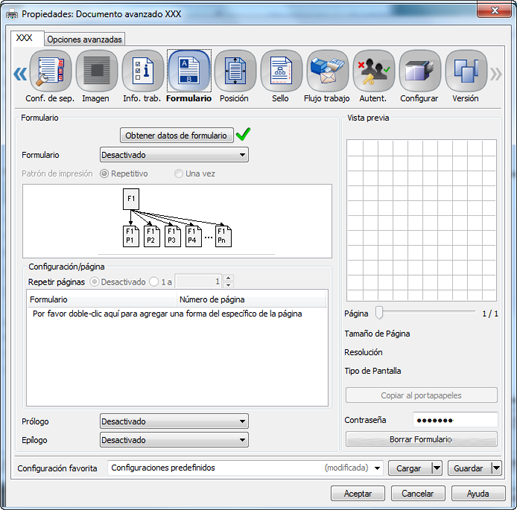The image size is (517, 510).
Task: Click the Flujo trabajo icon
Action: [328, 71]
